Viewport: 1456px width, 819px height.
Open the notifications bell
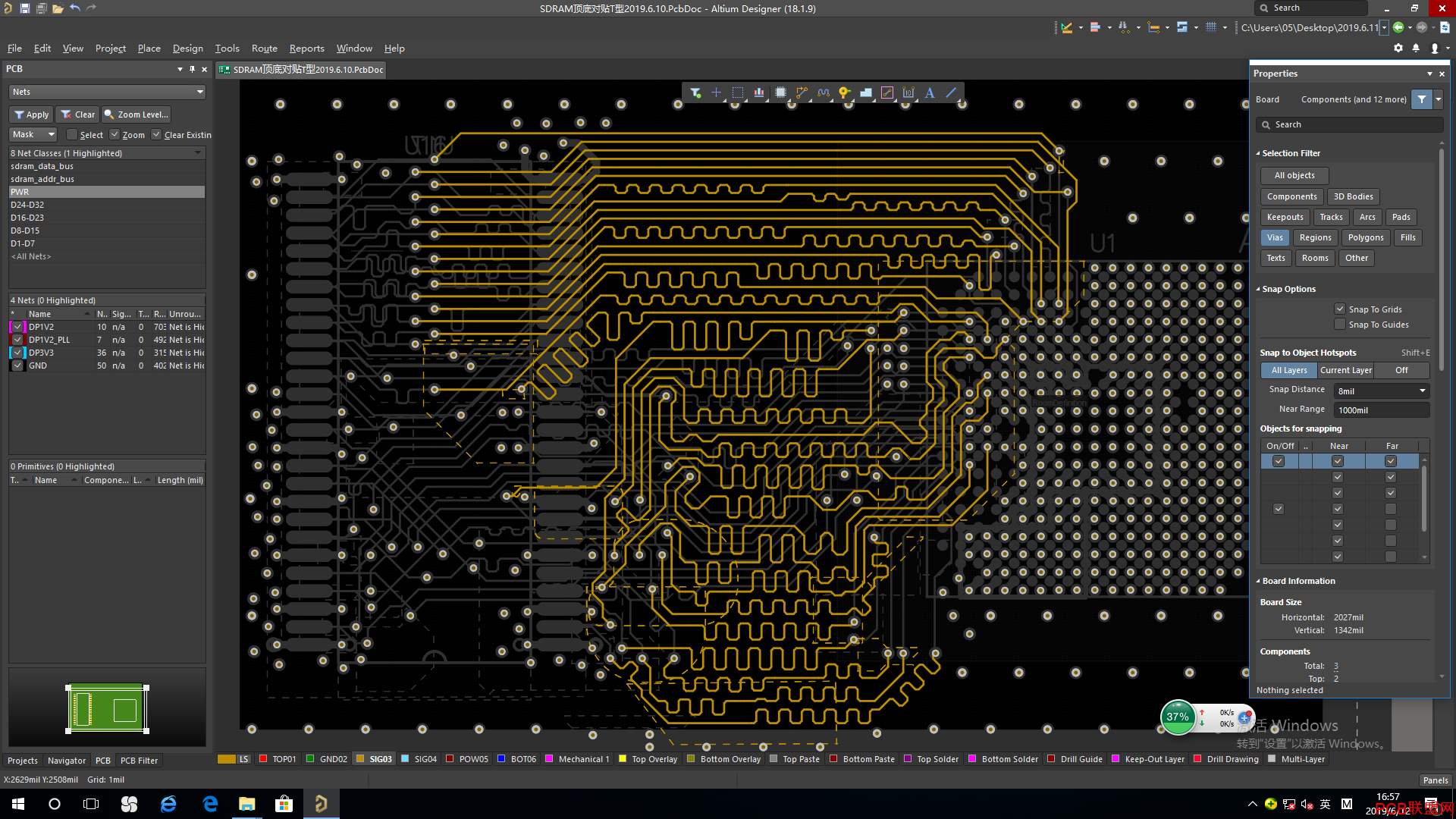pyautogui.click(x=1416, y=48)
